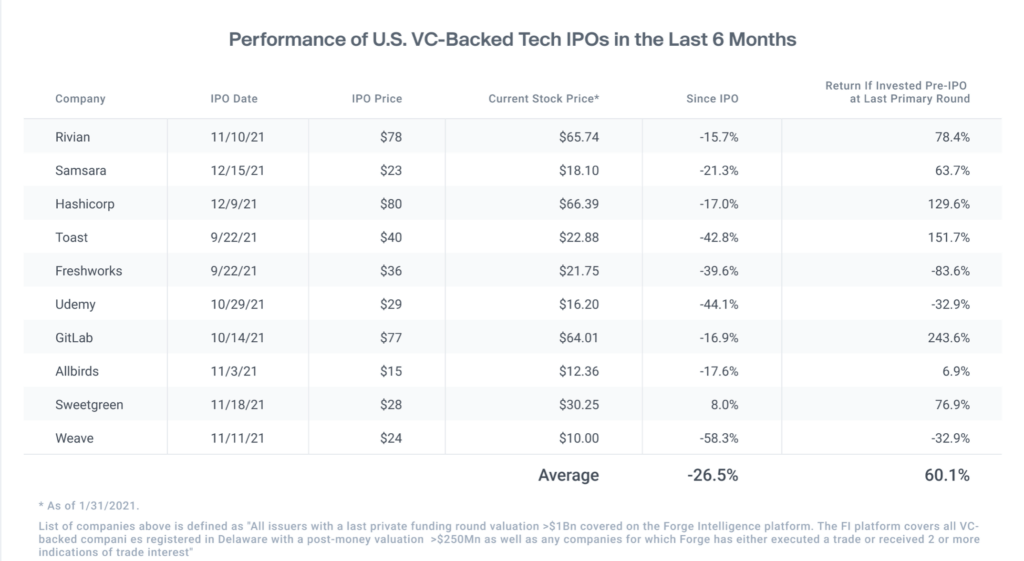Click the Rivian company name
The height and width of the screenshot is (561, 1024).
tap(72, 137)
